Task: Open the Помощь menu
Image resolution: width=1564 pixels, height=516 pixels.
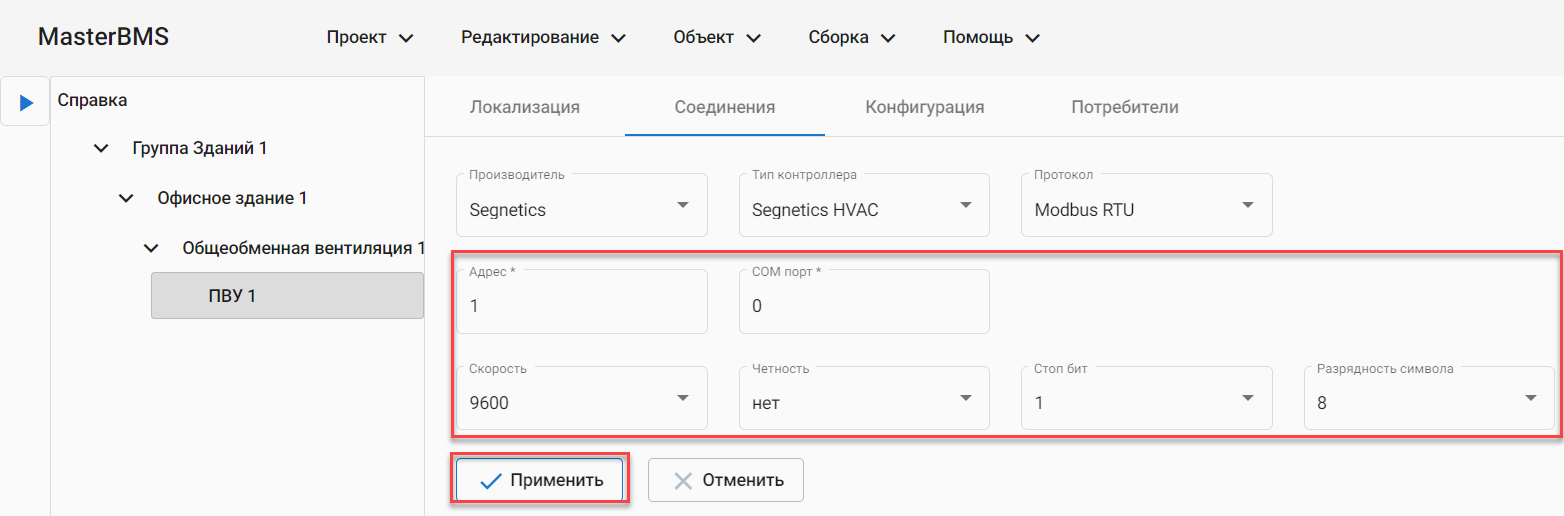Action: pyautogui.click(x=991, y=38)
